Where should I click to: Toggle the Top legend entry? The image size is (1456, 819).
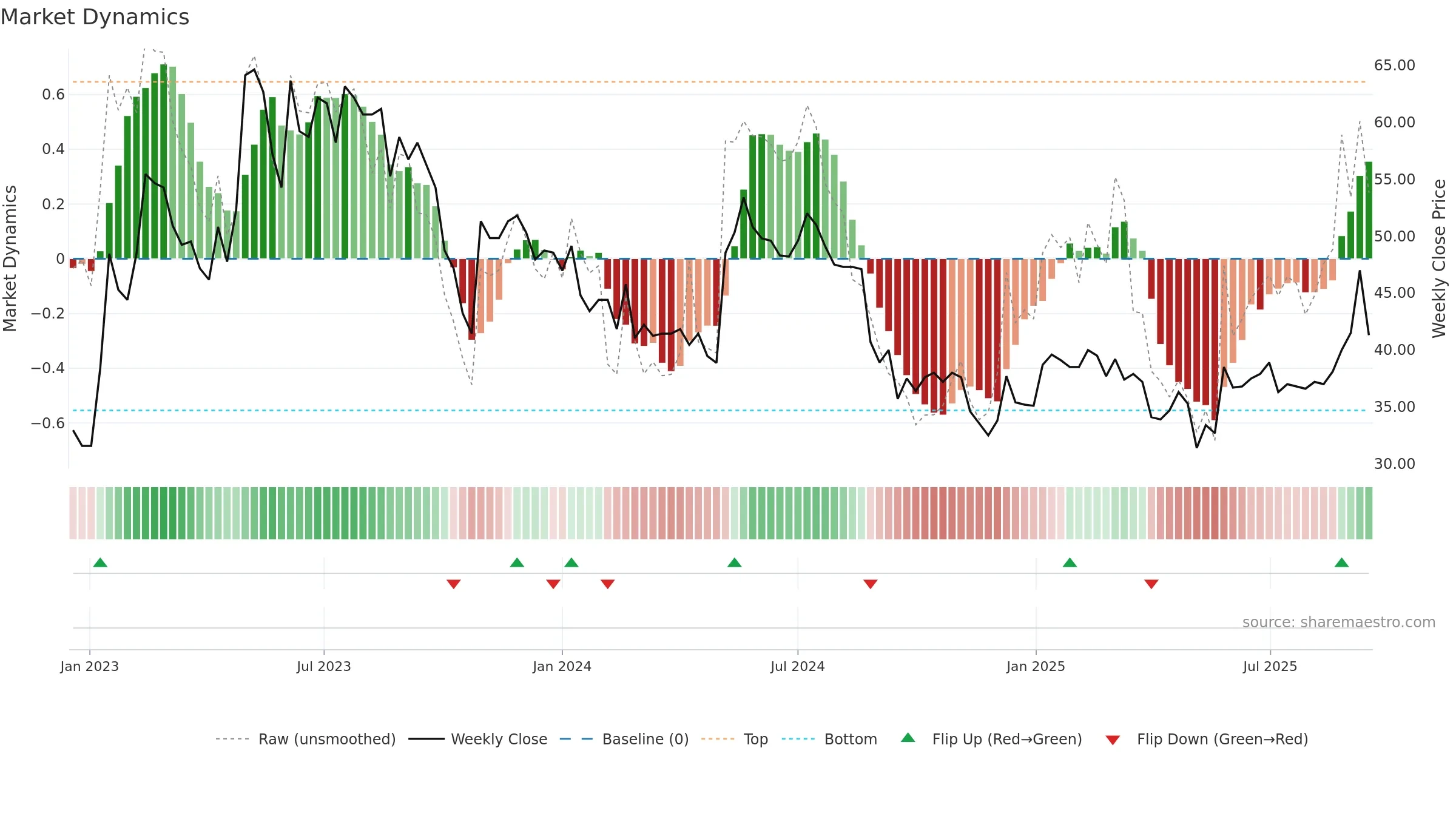pyautogui.click(x=734, y=739)
